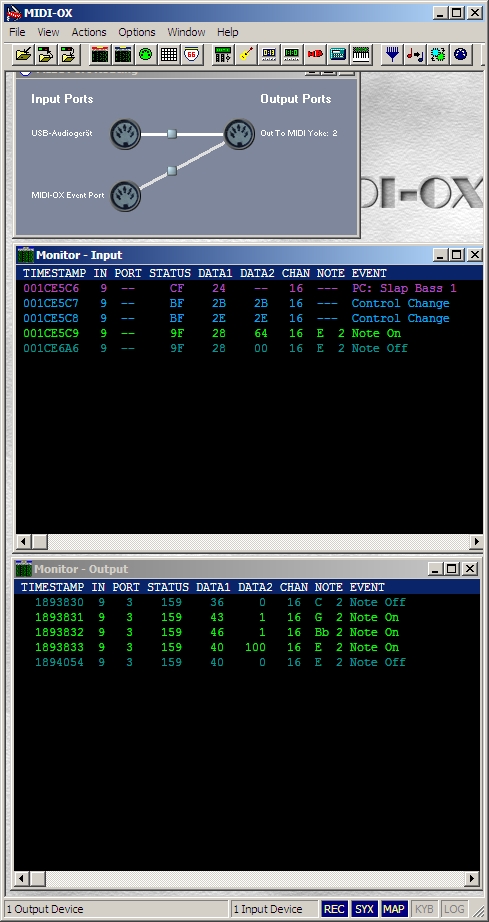This screenshot has height=922, width=489.
Task: Click Monitor - Output scrollbar left arrow
Action: coord(22,879)
